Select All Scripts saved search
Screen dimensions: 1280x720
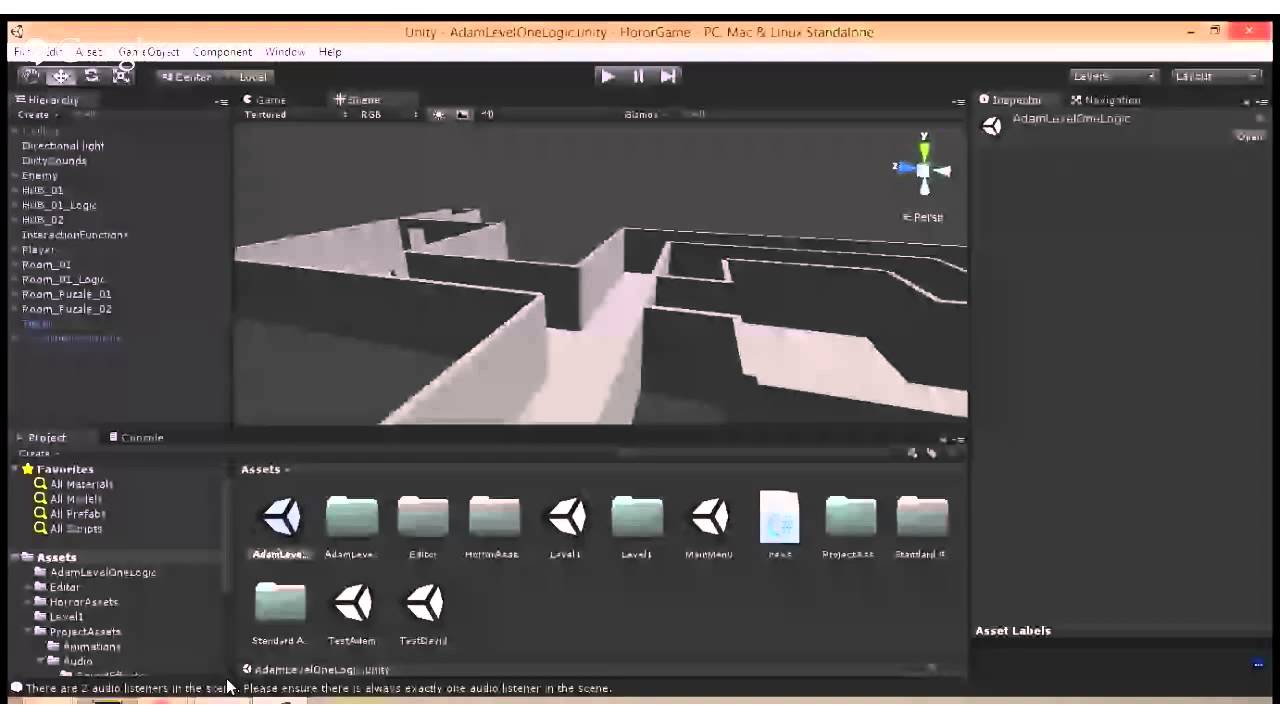point(68,529)
